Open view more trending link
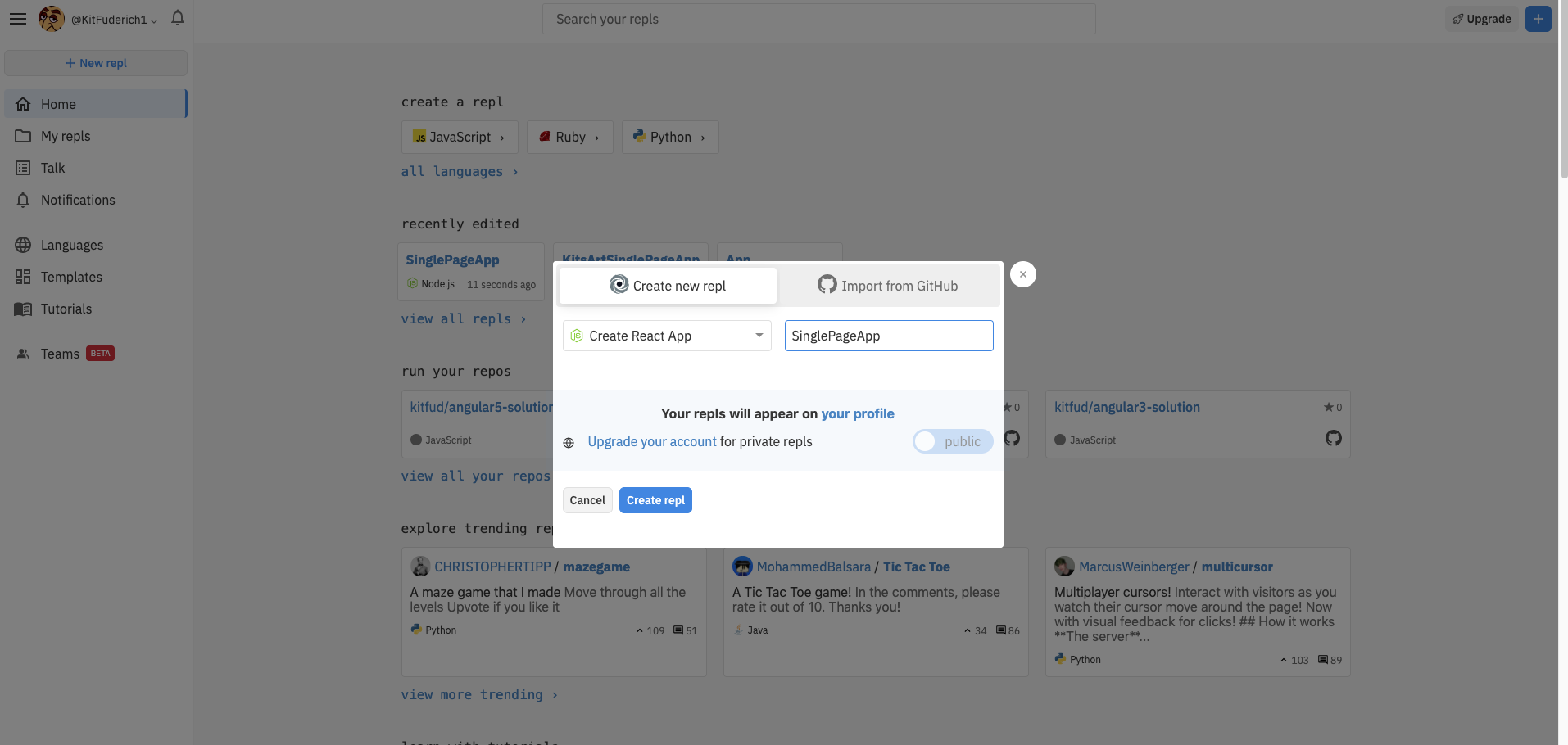1568x745 pixels. (479, 694)
